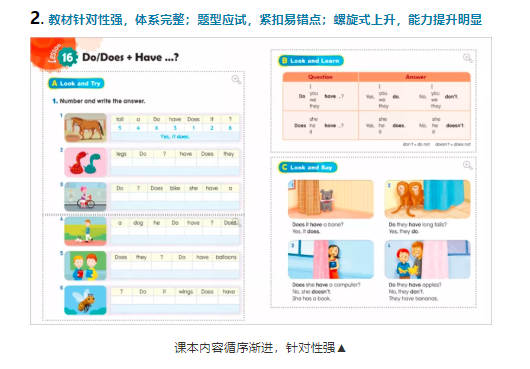Click the two boys with books picture
Screen dimensions: 530x369
[86, 266]
